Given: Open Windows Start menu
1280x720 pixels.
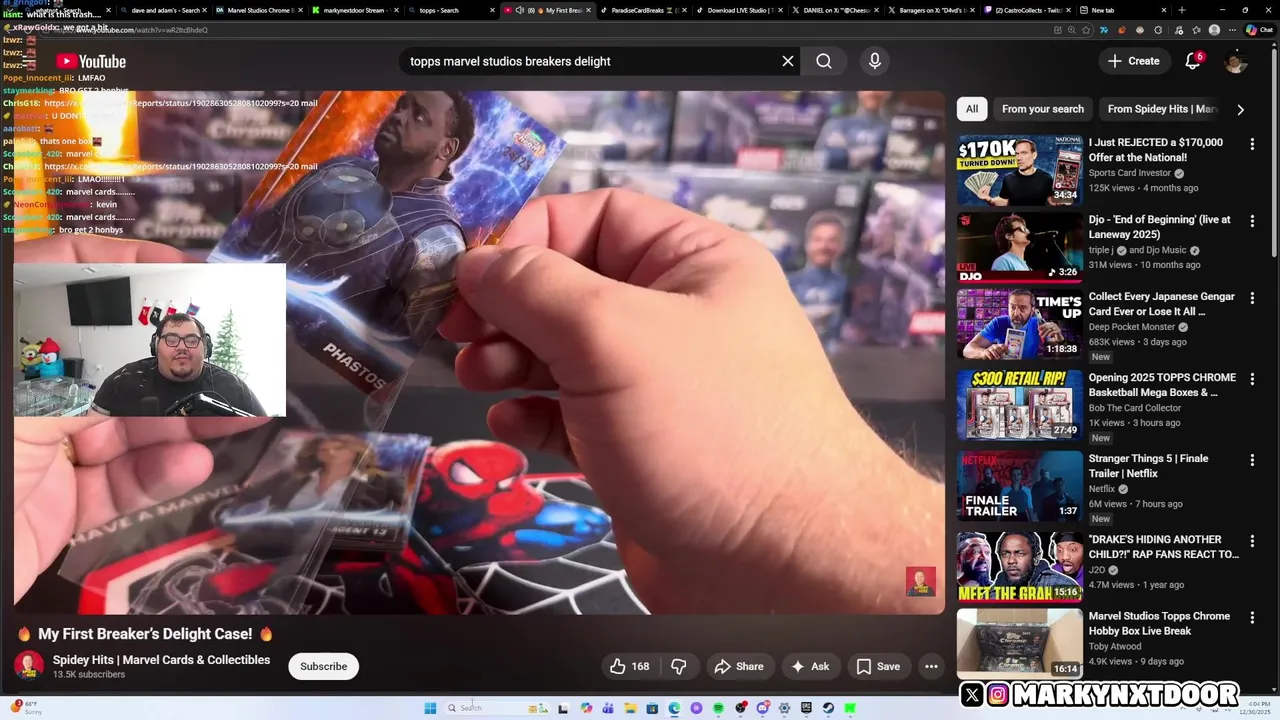Looking at the screenshot, I should (430, 708).
